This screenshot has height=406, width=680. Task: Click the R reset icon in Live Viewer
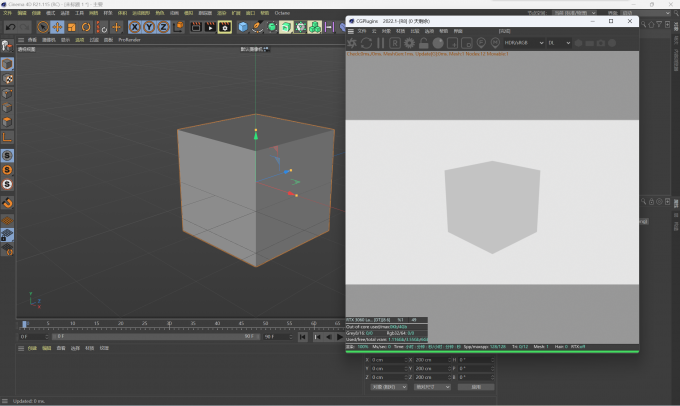click(395, 43)
